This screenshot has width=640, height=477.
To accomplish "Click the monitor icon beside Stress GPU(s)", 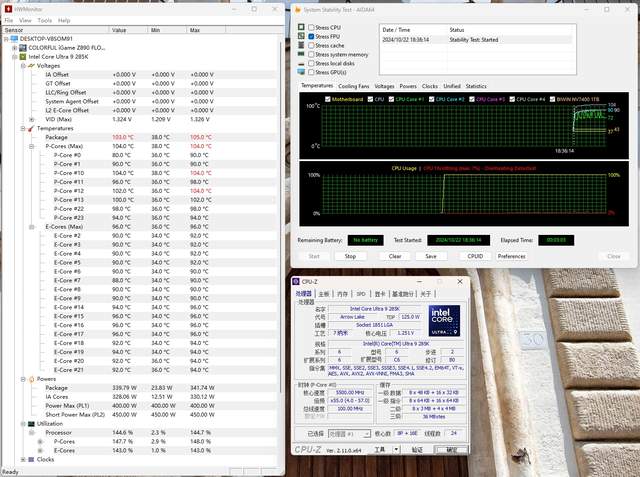I will tap(301, 72).
